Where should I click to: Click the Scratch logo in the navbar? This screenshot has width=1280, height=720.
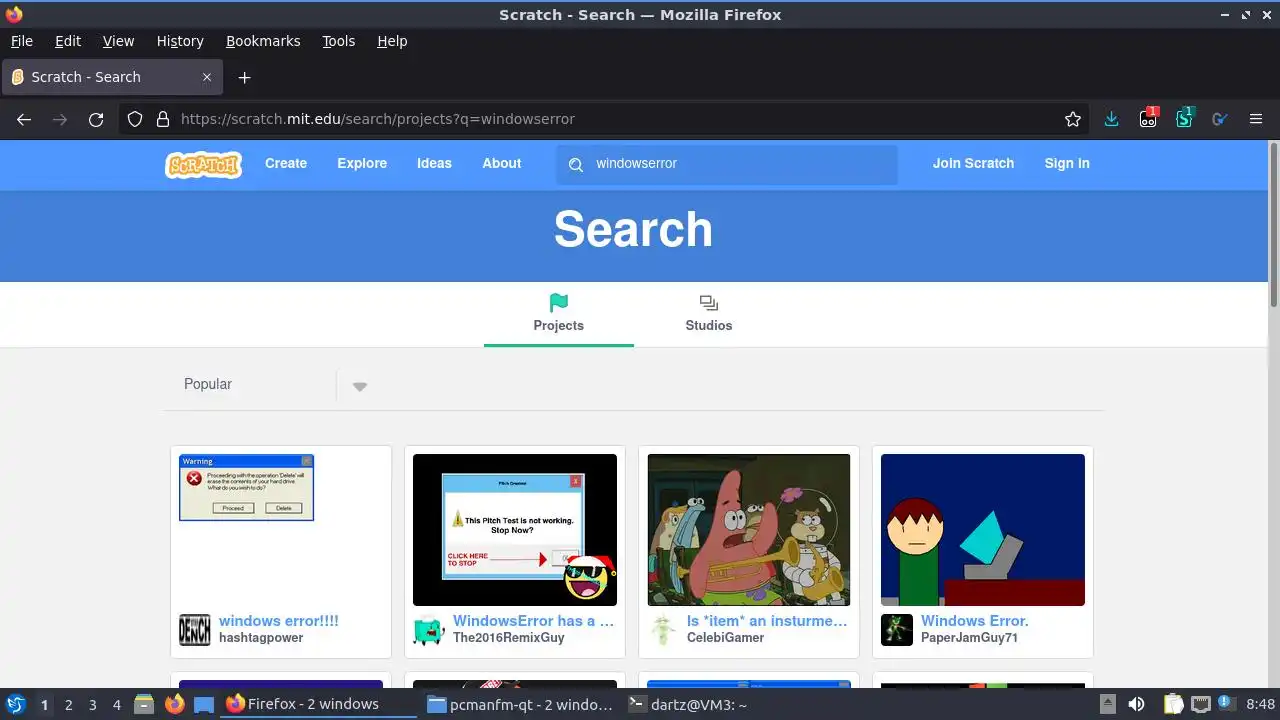203,164
